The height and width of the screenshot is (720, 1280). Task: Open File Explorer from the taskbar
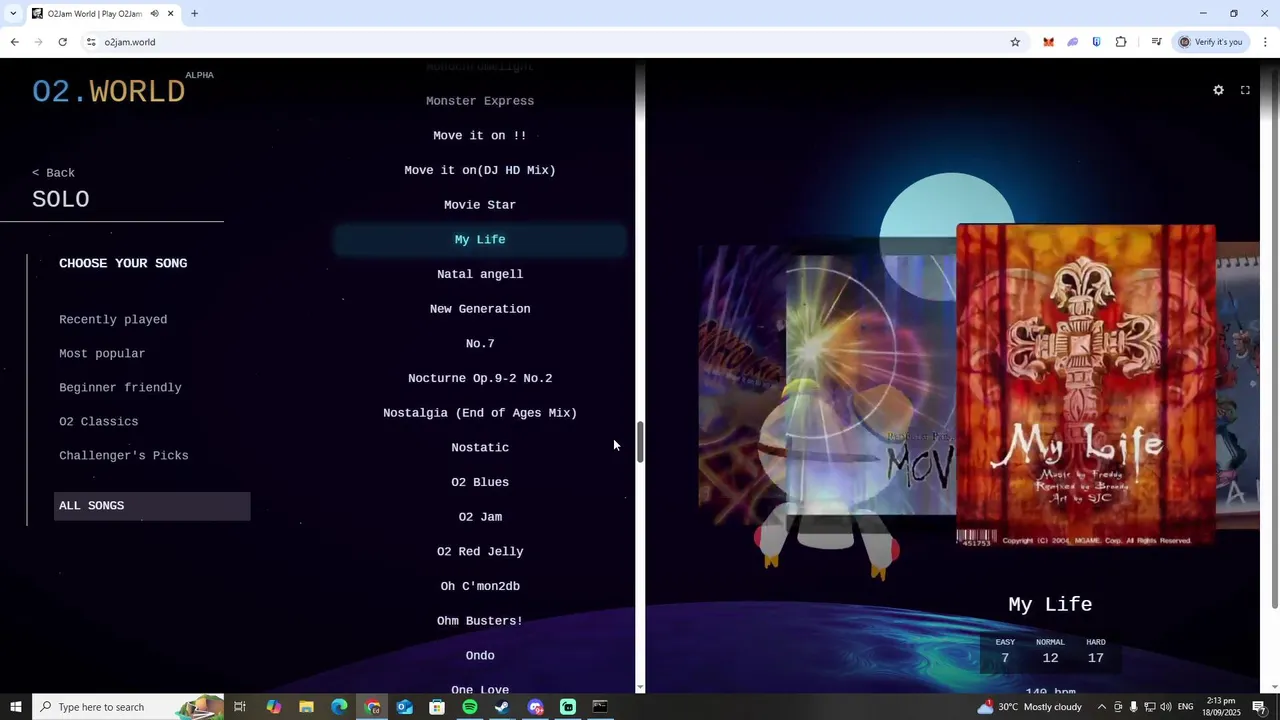click(x=306, y=707)
